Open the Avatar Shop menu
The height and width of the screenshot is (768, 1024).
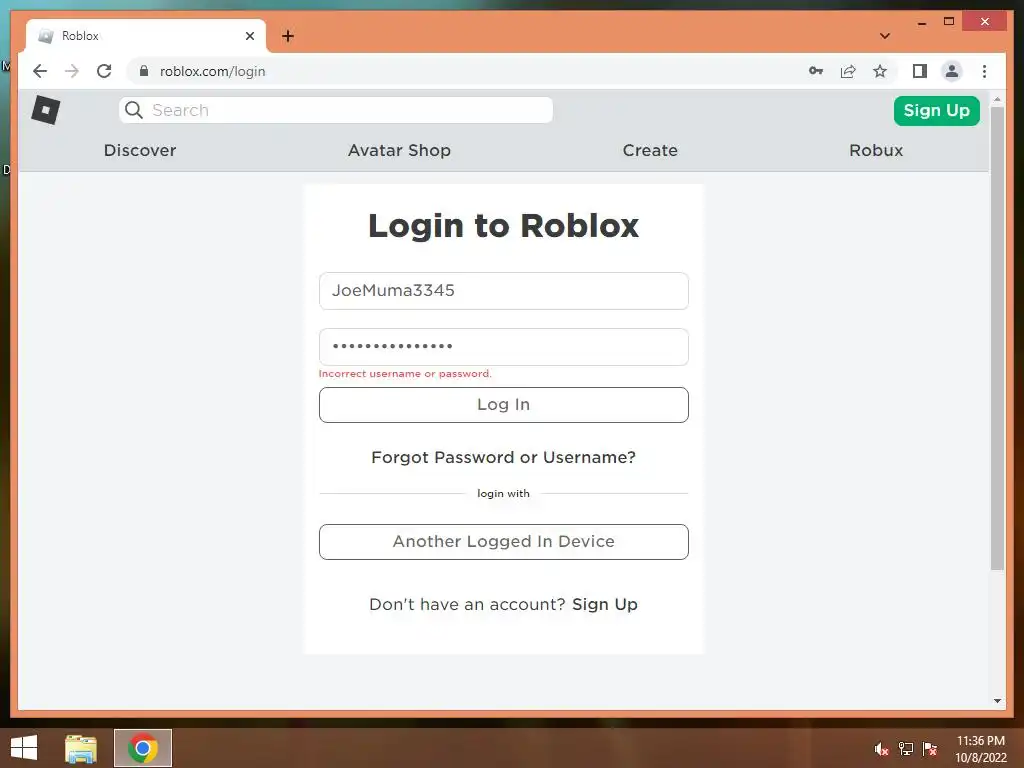point(399,150)
